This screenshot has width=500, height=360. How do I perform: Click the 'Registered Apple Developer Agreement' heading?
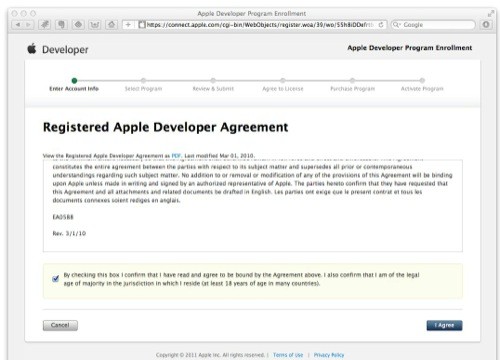click(x=166, y=127)
